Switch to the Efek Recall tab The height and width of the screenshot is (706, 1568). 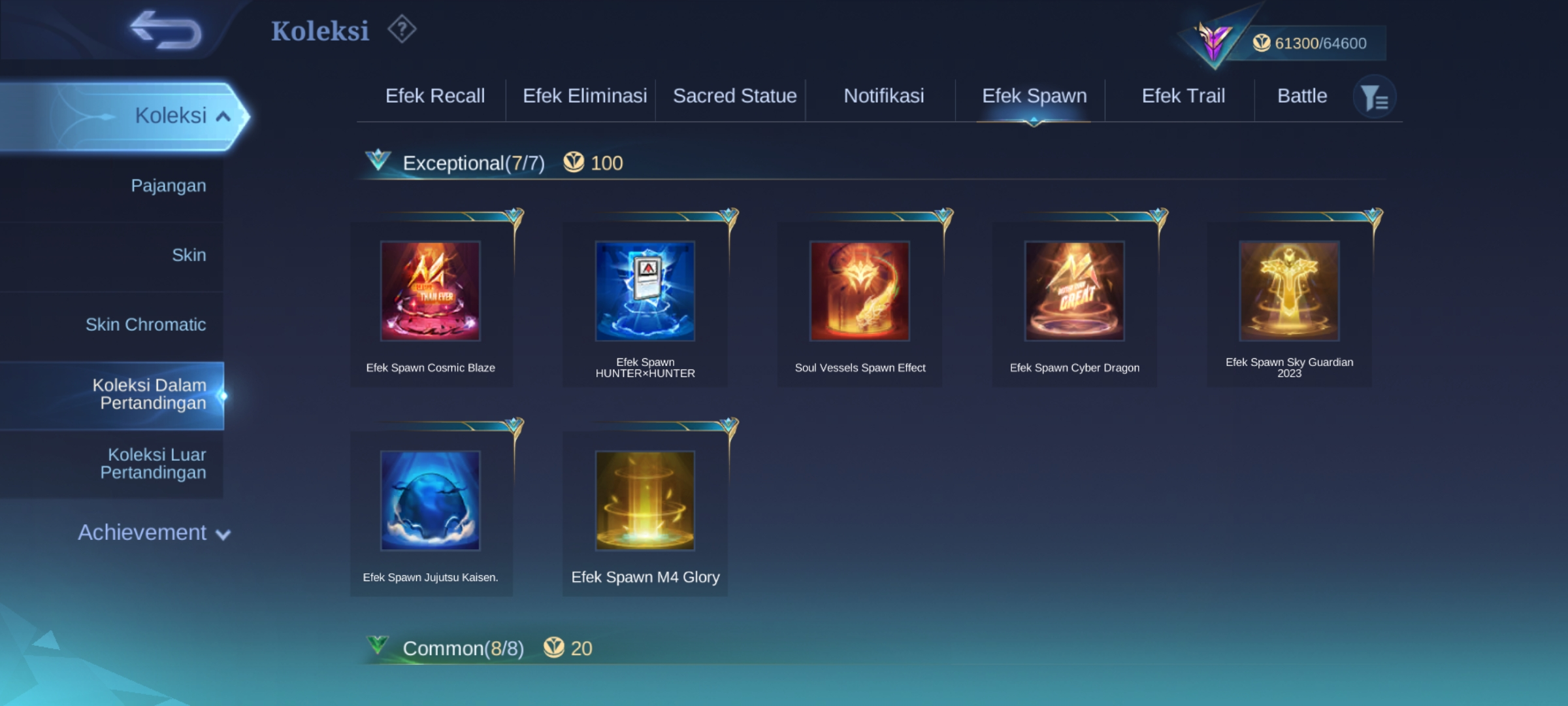(x=435, y=96)
